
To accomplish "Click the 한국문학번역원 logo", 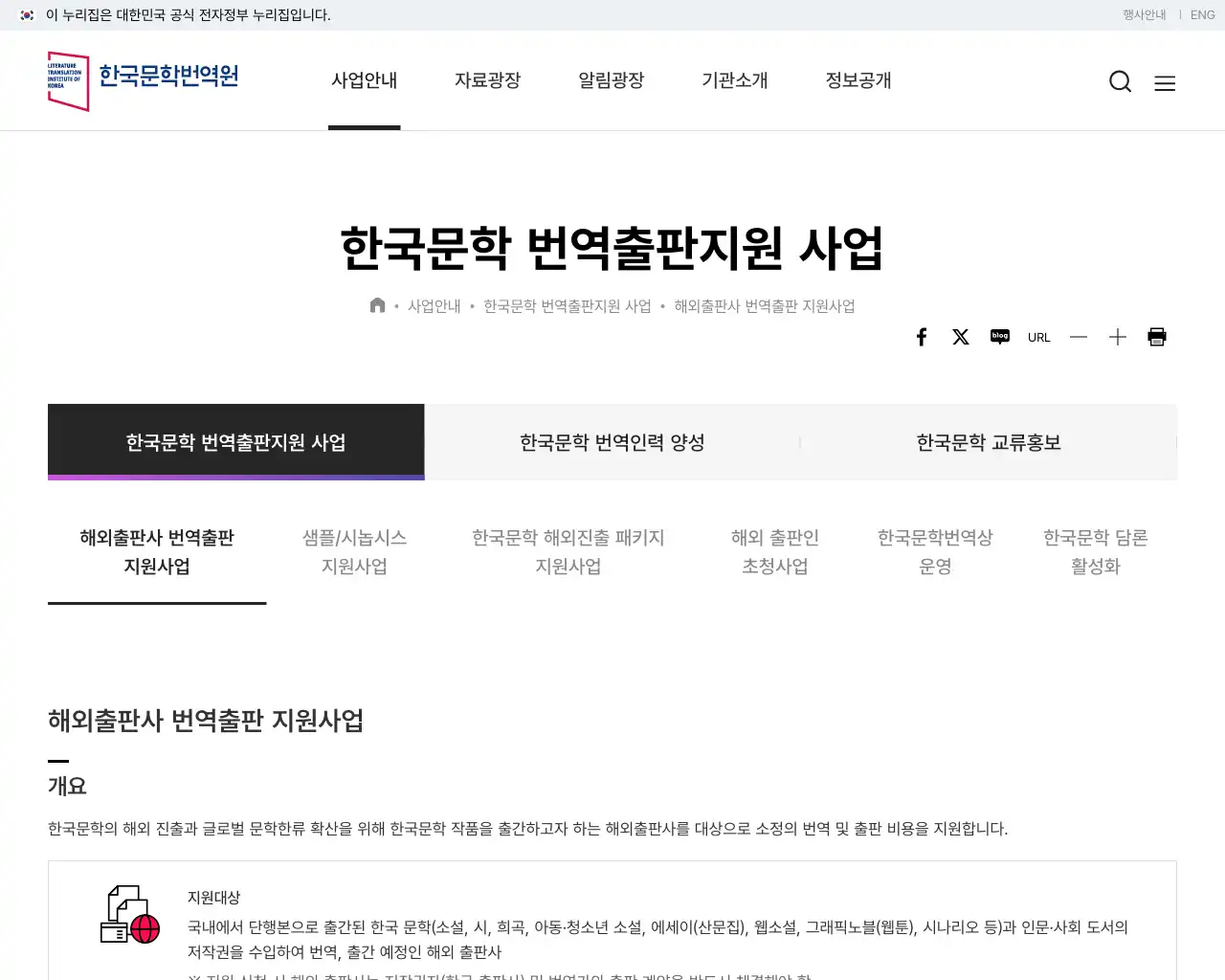I will tap(144, 80).
